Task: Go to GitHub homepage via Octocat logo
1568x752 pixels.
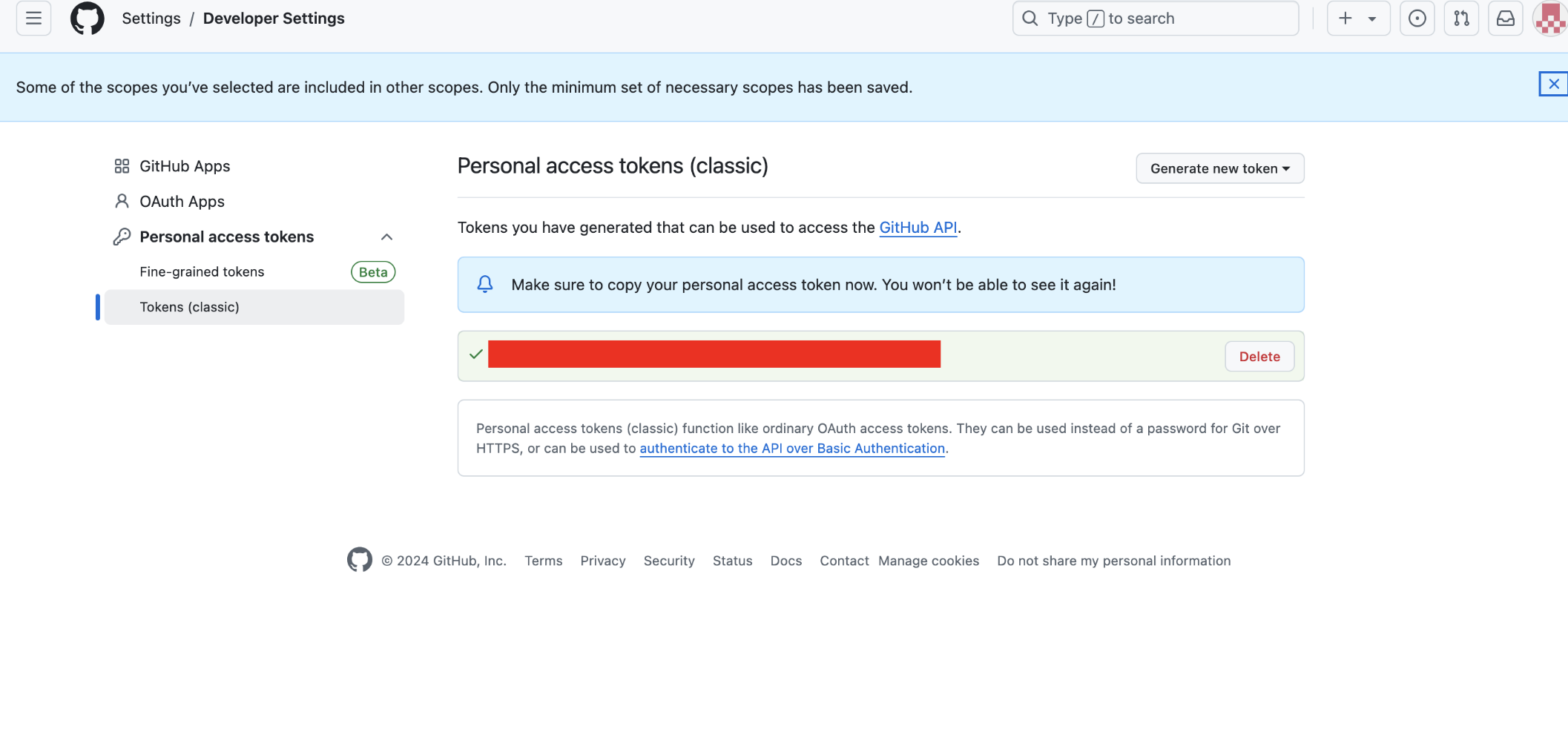Action: click(x=87, y=19)
